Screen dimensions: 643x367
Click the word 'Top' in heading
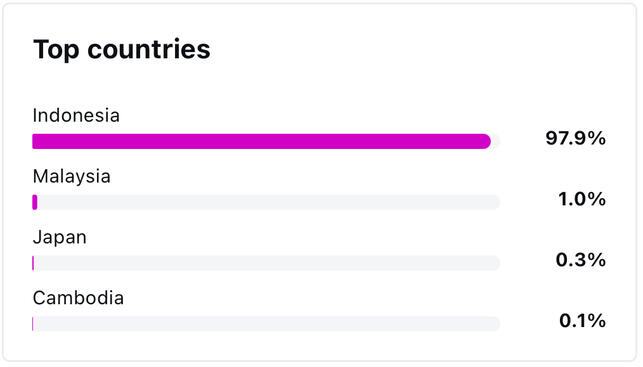click(x=56, y=50)
